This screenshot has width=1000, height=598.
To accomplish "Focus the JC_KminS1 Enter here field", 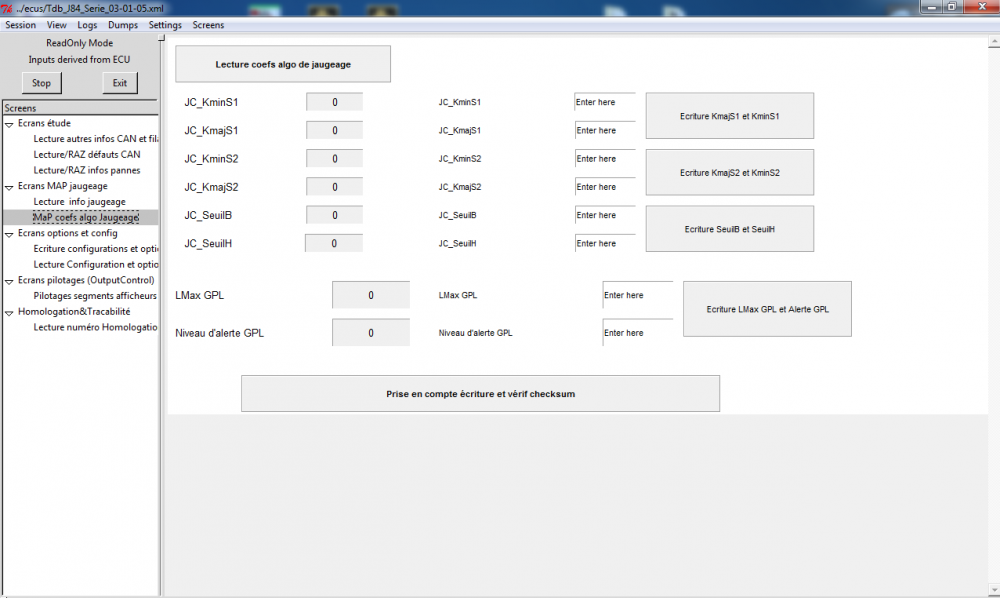I will (605, 102).
